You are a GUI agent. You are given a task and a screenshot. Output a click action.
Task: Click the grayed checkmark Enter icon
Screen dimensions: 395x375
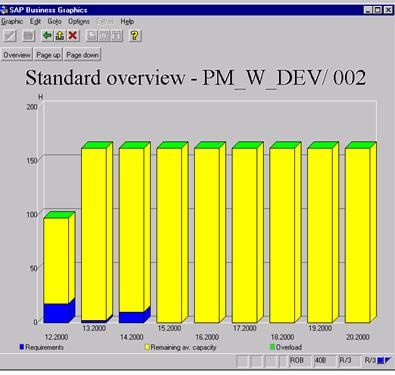[x=10, y=35]
